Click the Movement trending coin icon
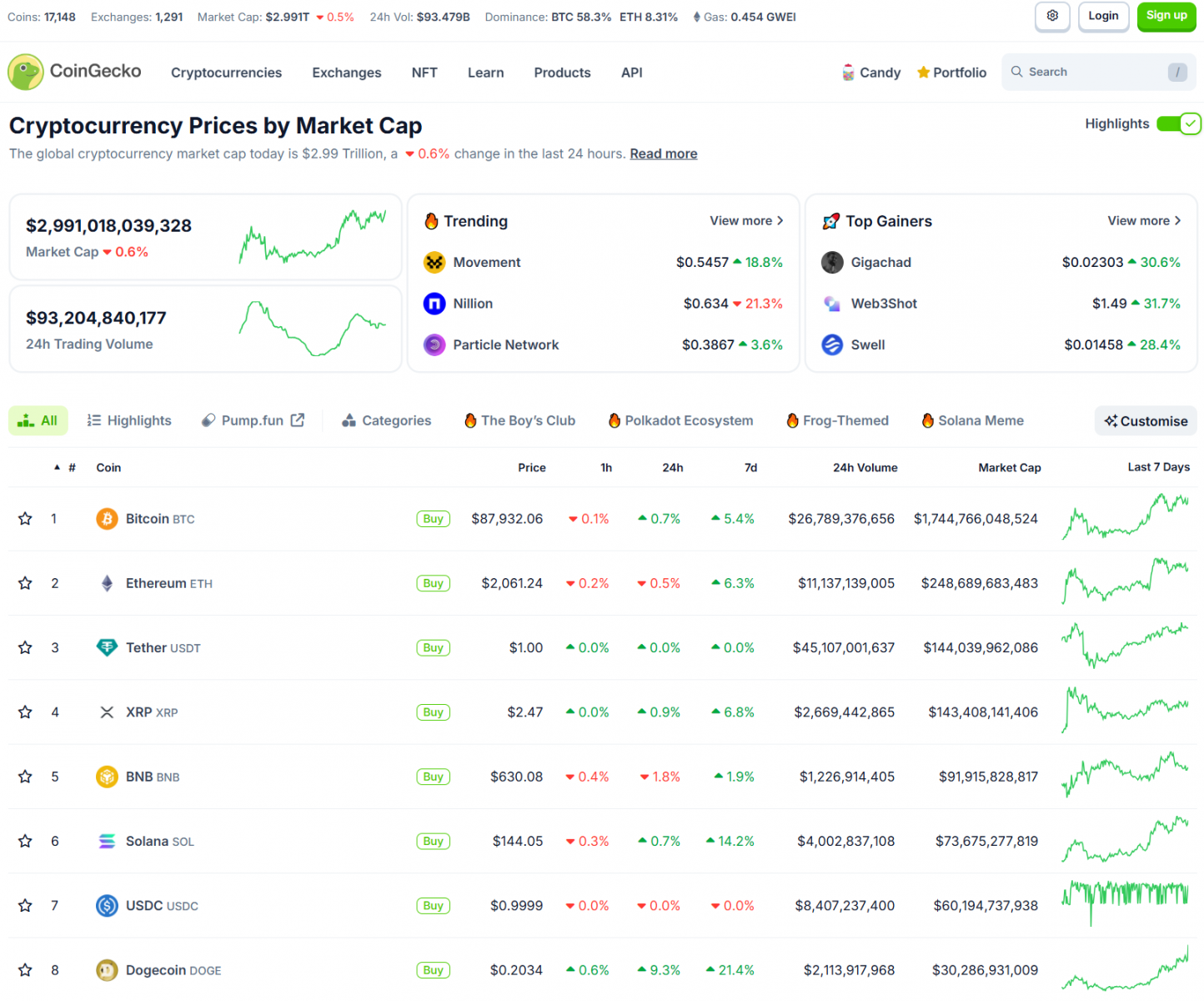 434,263
